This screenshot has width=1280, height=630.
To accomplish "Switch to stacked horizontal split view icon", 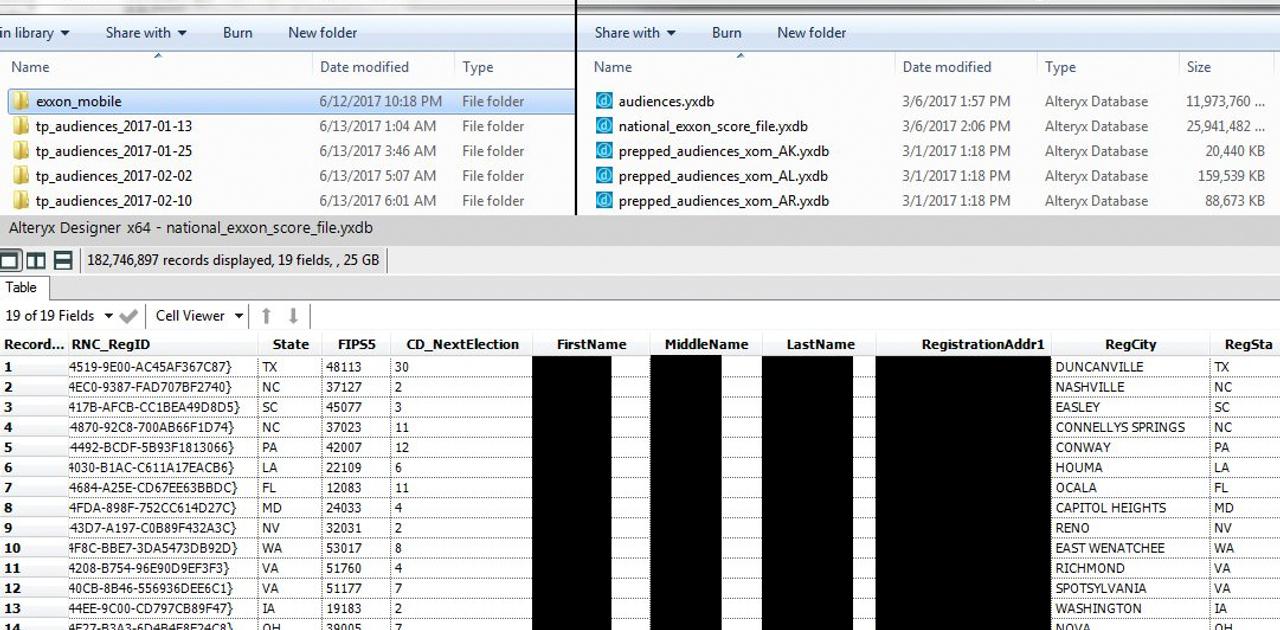I will (63, 260).
